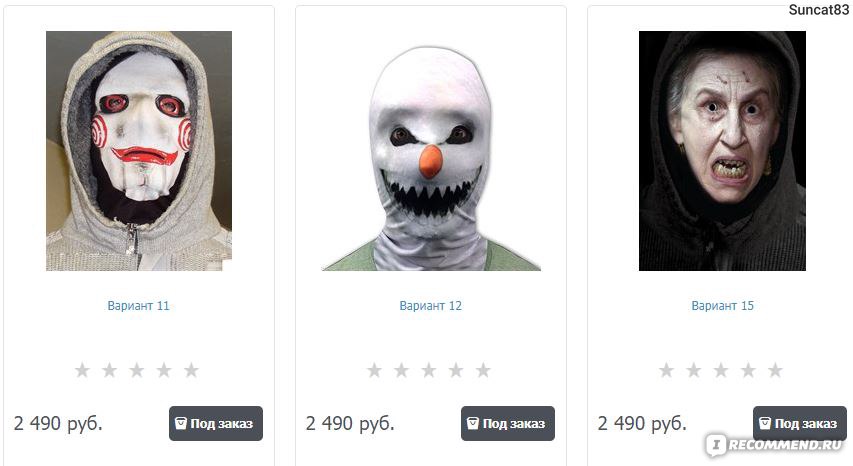
Task: Click Под заказ button for Вариант 15
Action: click(800, 423)
